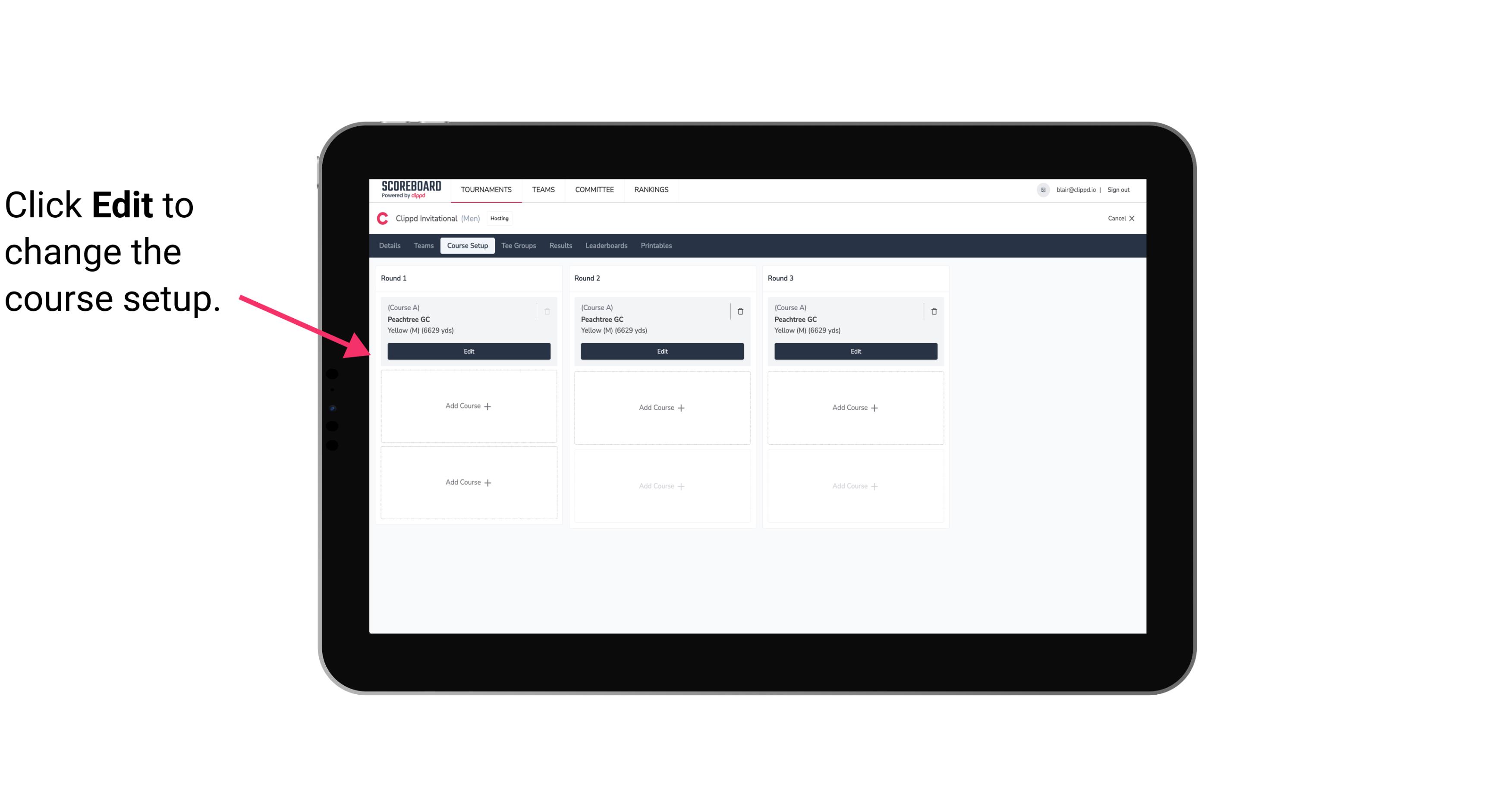
Task: Click delete icon for Round 1 course
Action: tap(547, 311)
